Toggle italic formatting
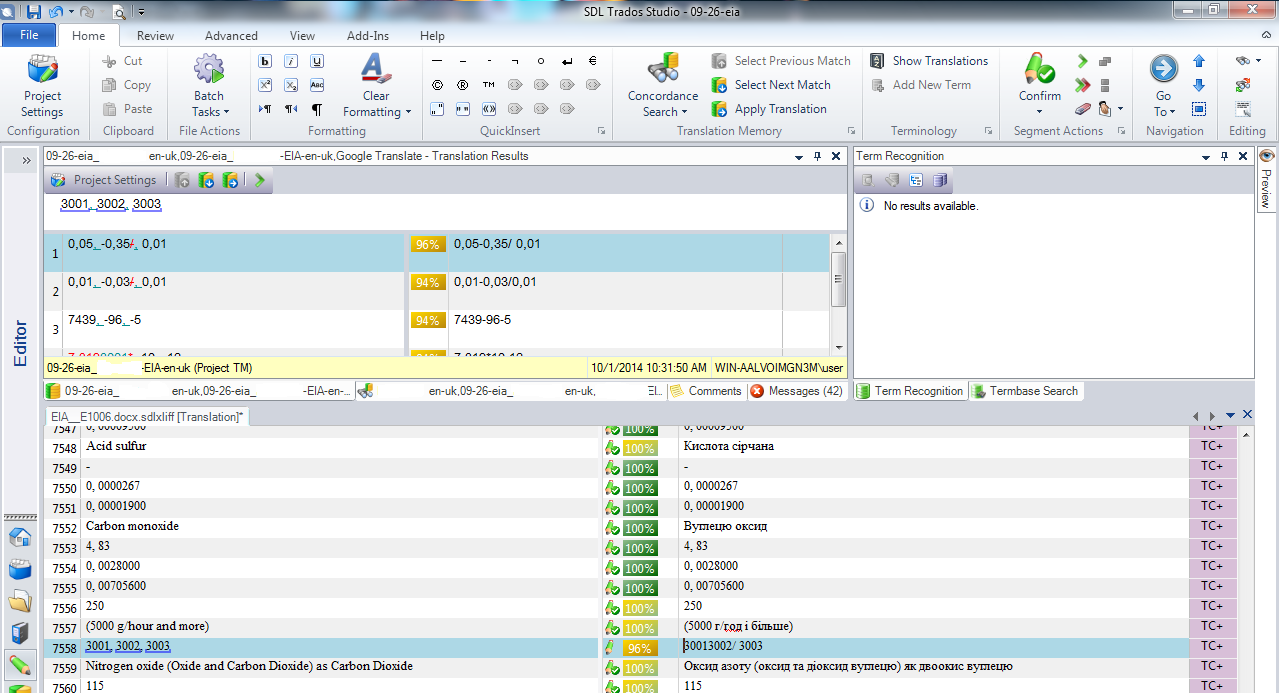This screenshot has height=693, width=1279. click(x=291, y=61)
